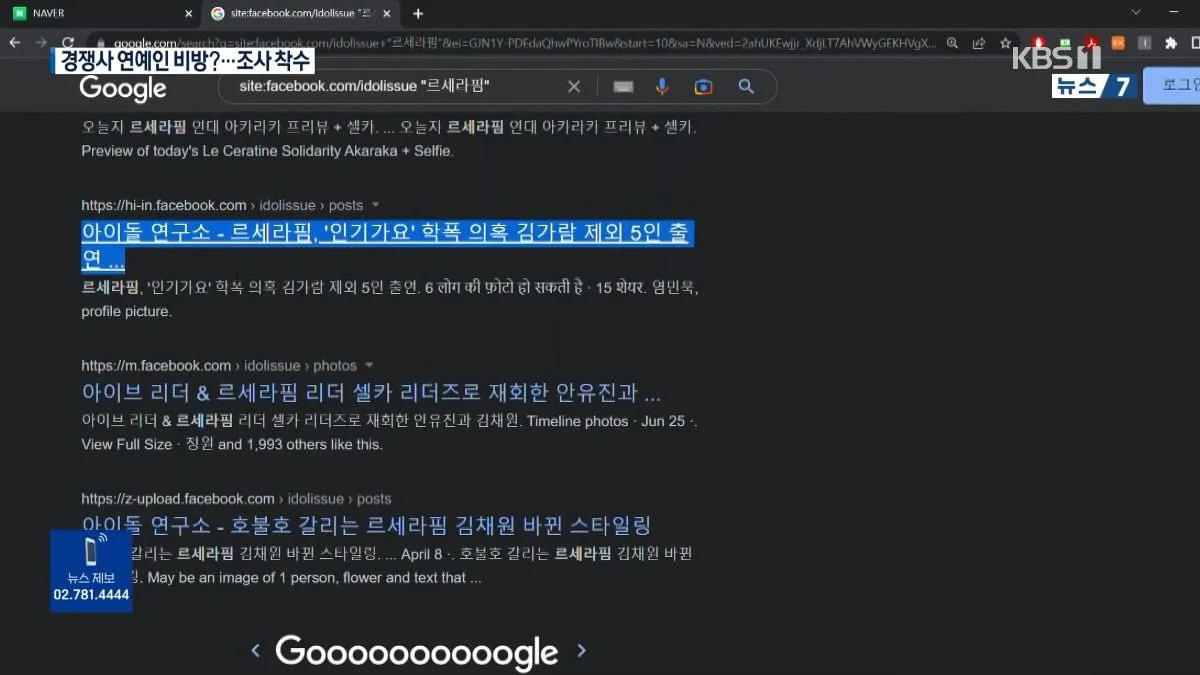Image resolution: width=1200 pixels, height=675 pixels.
Task: Bookmark this page with the star
Action: [x=1005, y=43]
